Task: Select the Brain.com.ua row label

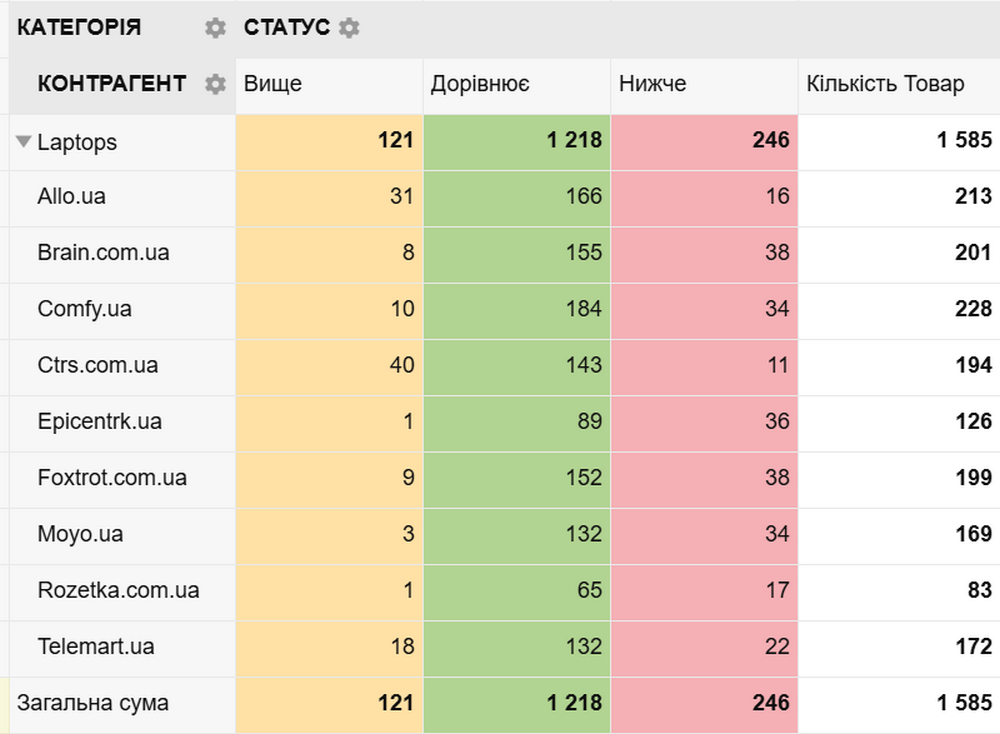Action: (103, 253)
